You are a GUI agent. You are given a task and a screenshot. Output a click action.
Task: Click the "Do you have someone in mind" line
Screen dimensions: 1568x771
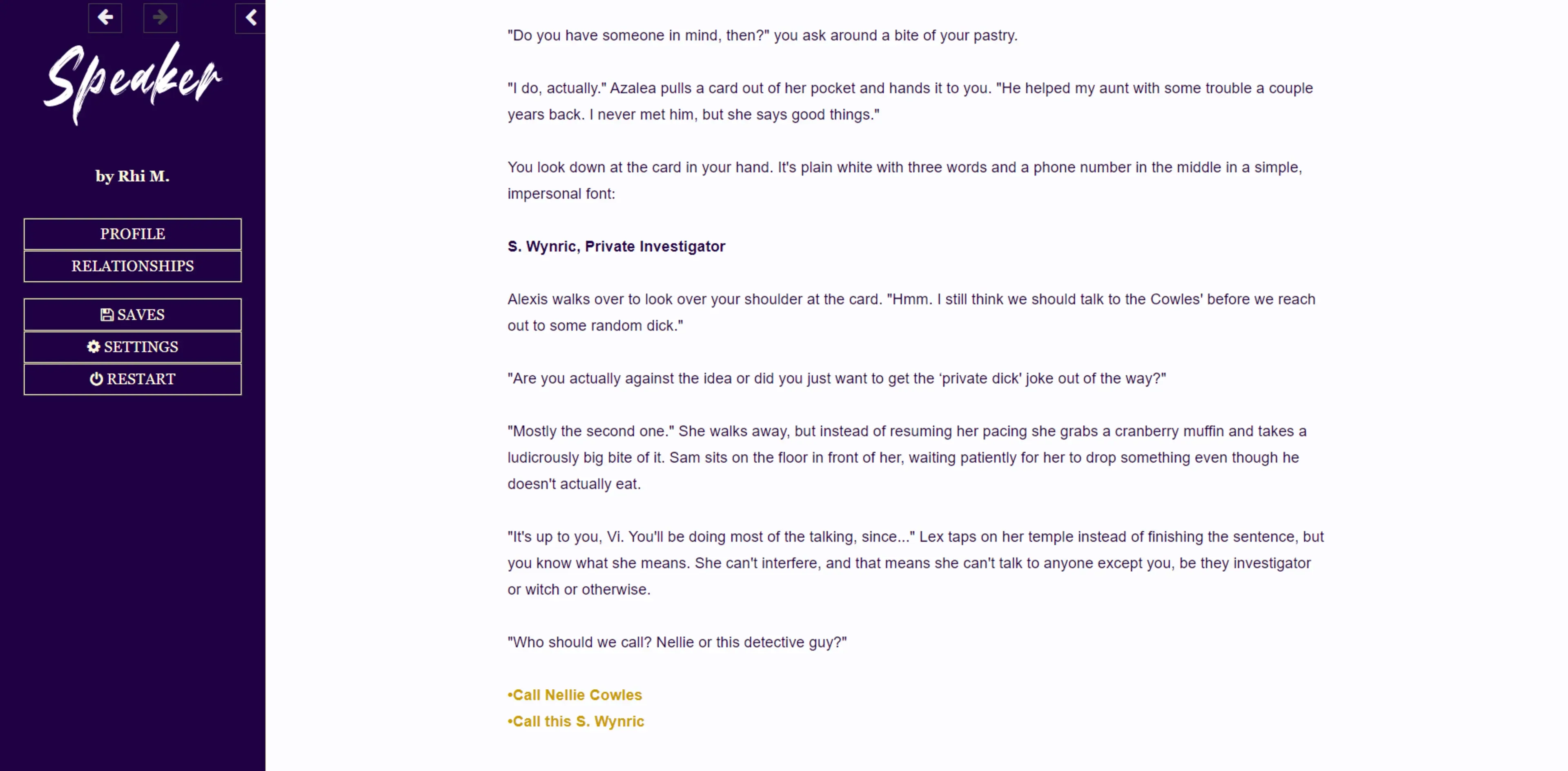point(762,35)
